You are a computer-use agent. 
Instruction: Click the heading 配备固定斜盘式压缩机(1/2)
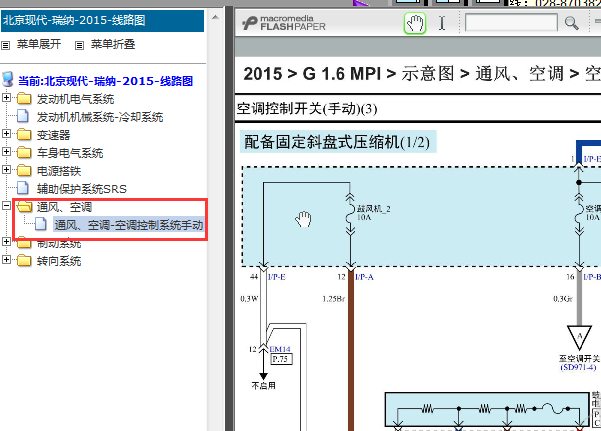337,142
